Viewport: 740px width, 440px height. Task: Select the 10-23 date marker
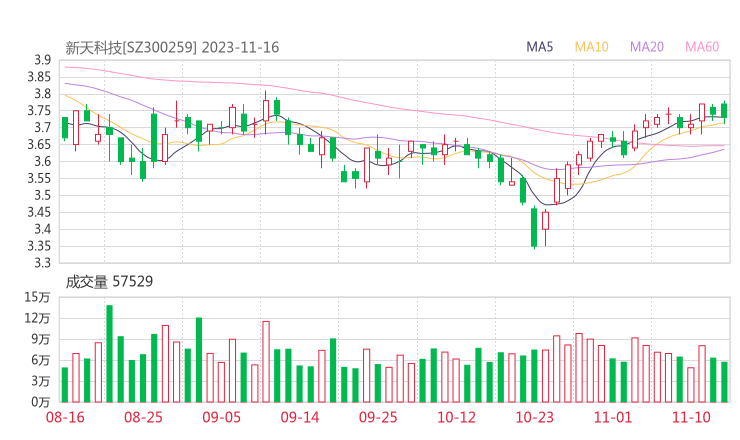point(535,417)
